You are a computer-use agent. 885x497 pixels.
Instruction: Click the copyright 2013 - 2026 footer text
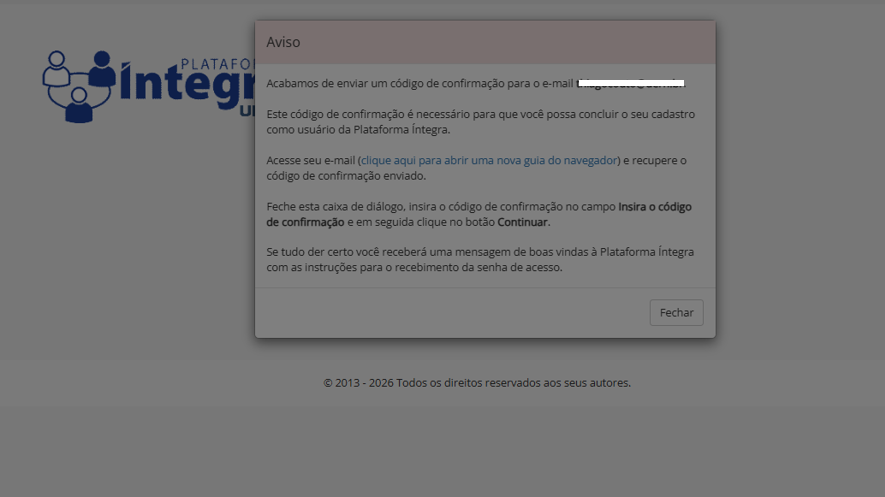[x=477, y=383]
